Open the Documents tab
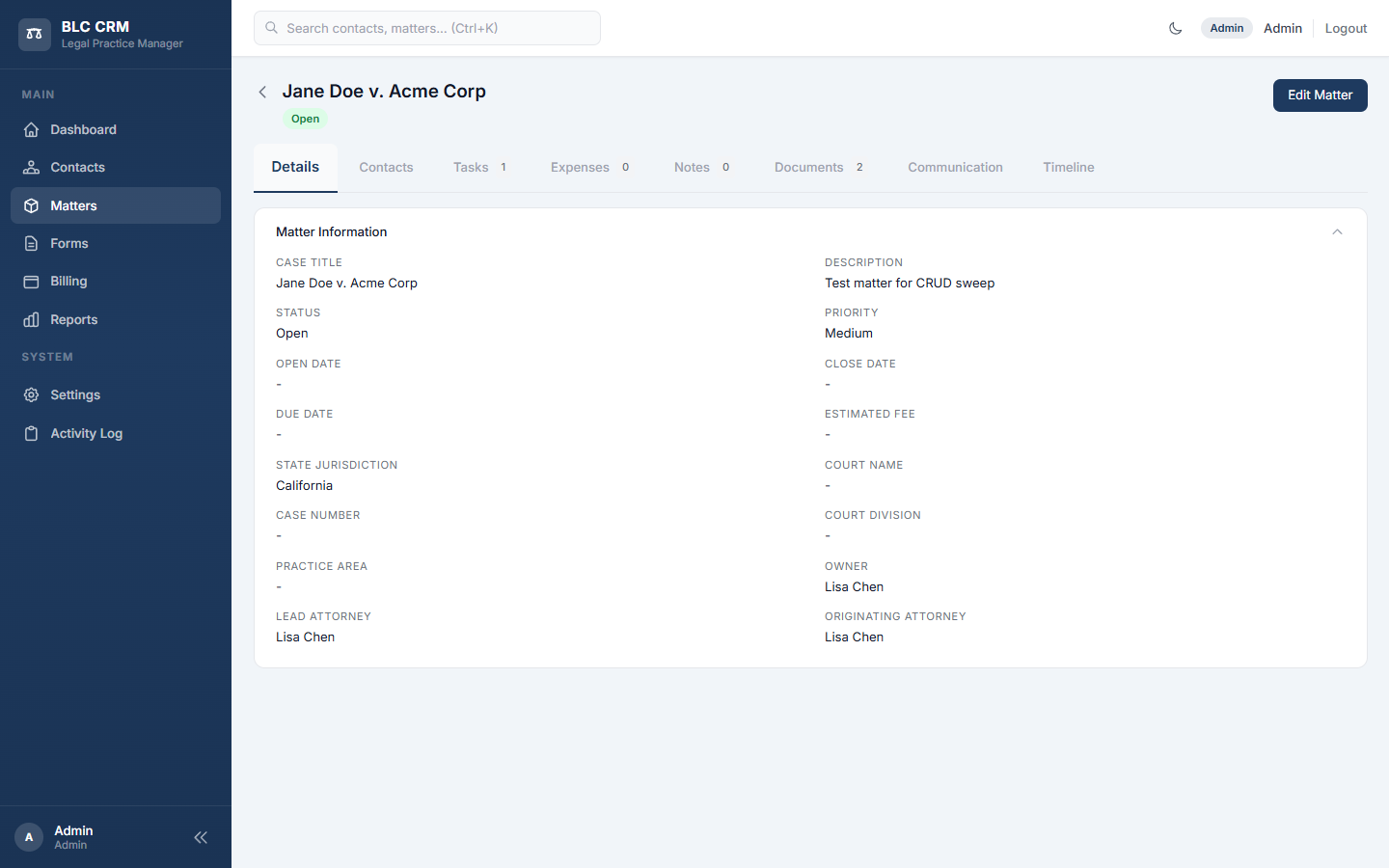Screen dimensions: 1389x868 (819, 167)
